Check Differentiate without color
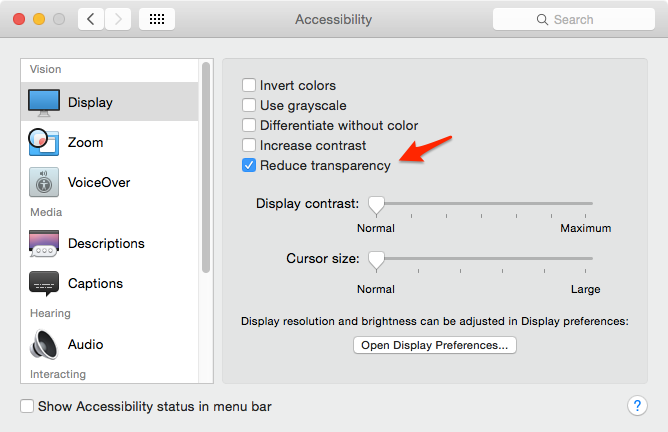Viewport: 668px width, 432px height. click(249, 126)
